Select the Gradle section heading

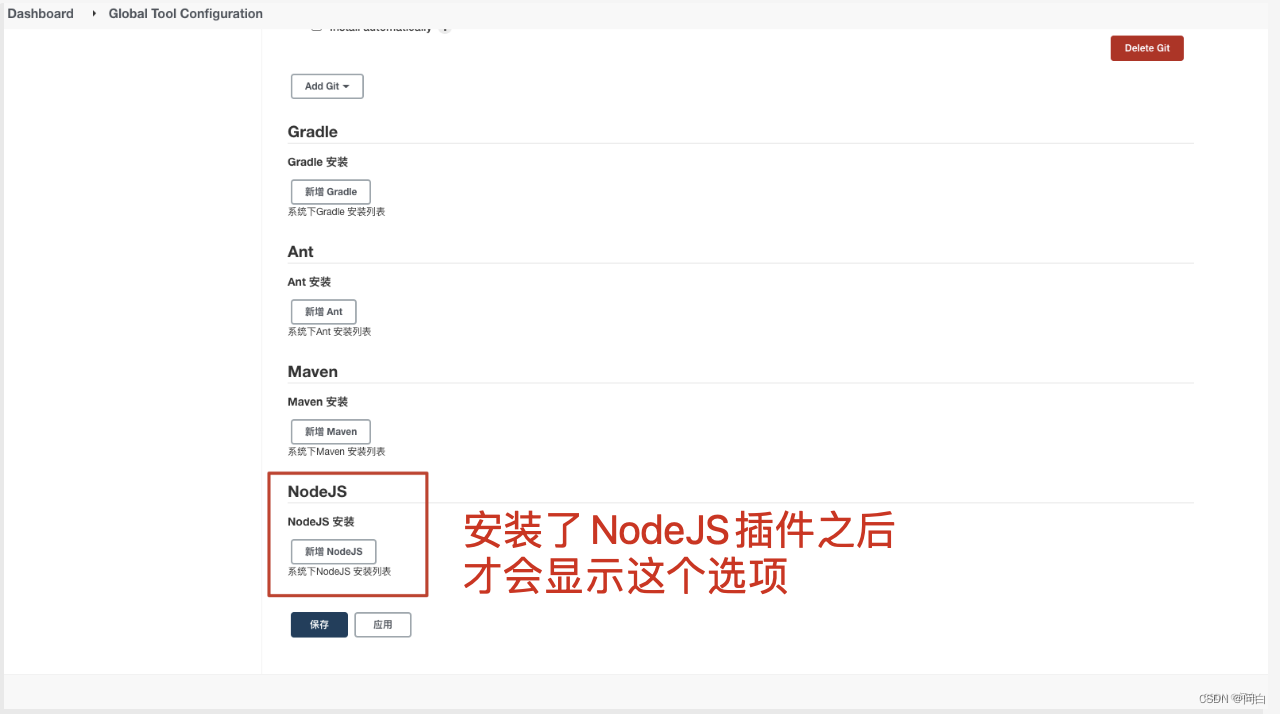(x=312, y=131)
